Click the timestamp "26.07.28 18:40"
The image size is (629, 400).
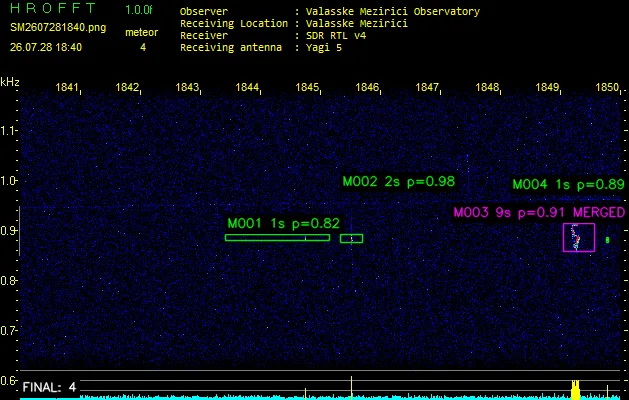[x=46, y=47]
